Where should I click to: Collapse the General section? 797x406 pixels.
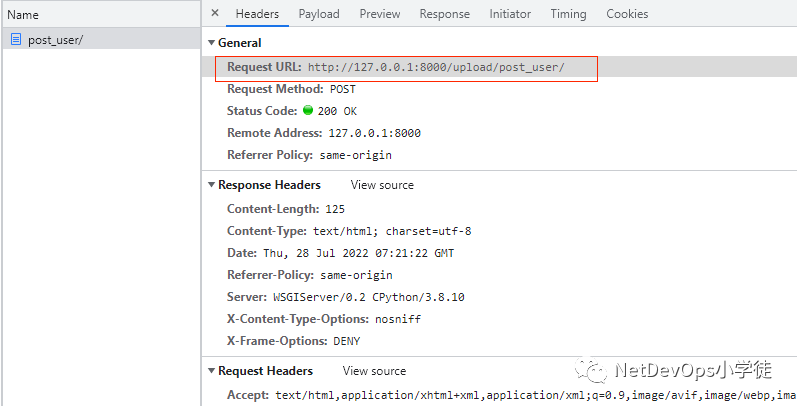tap(211, 43)
